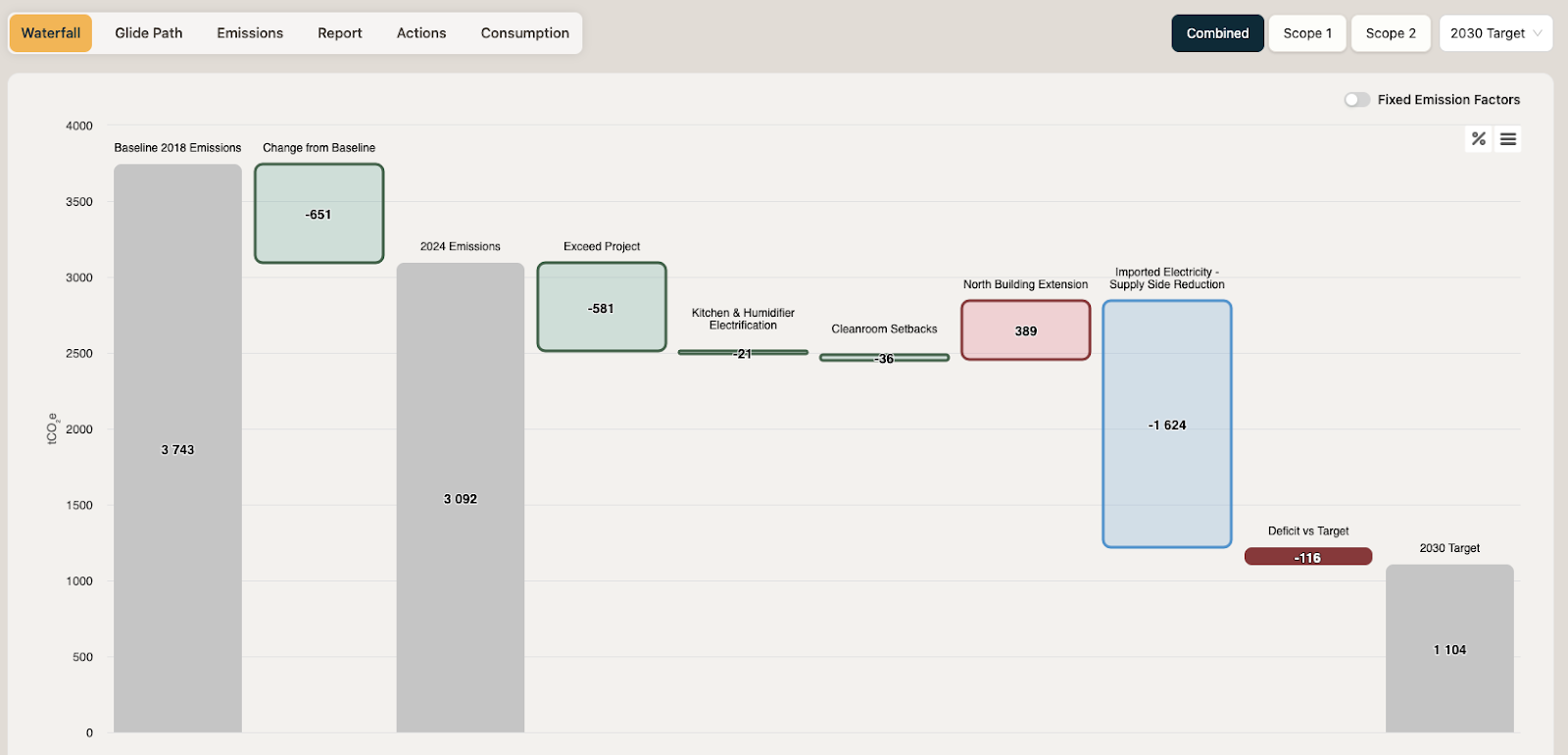Open the Emissions tab
1568x755 pixels.
point(250,33)
